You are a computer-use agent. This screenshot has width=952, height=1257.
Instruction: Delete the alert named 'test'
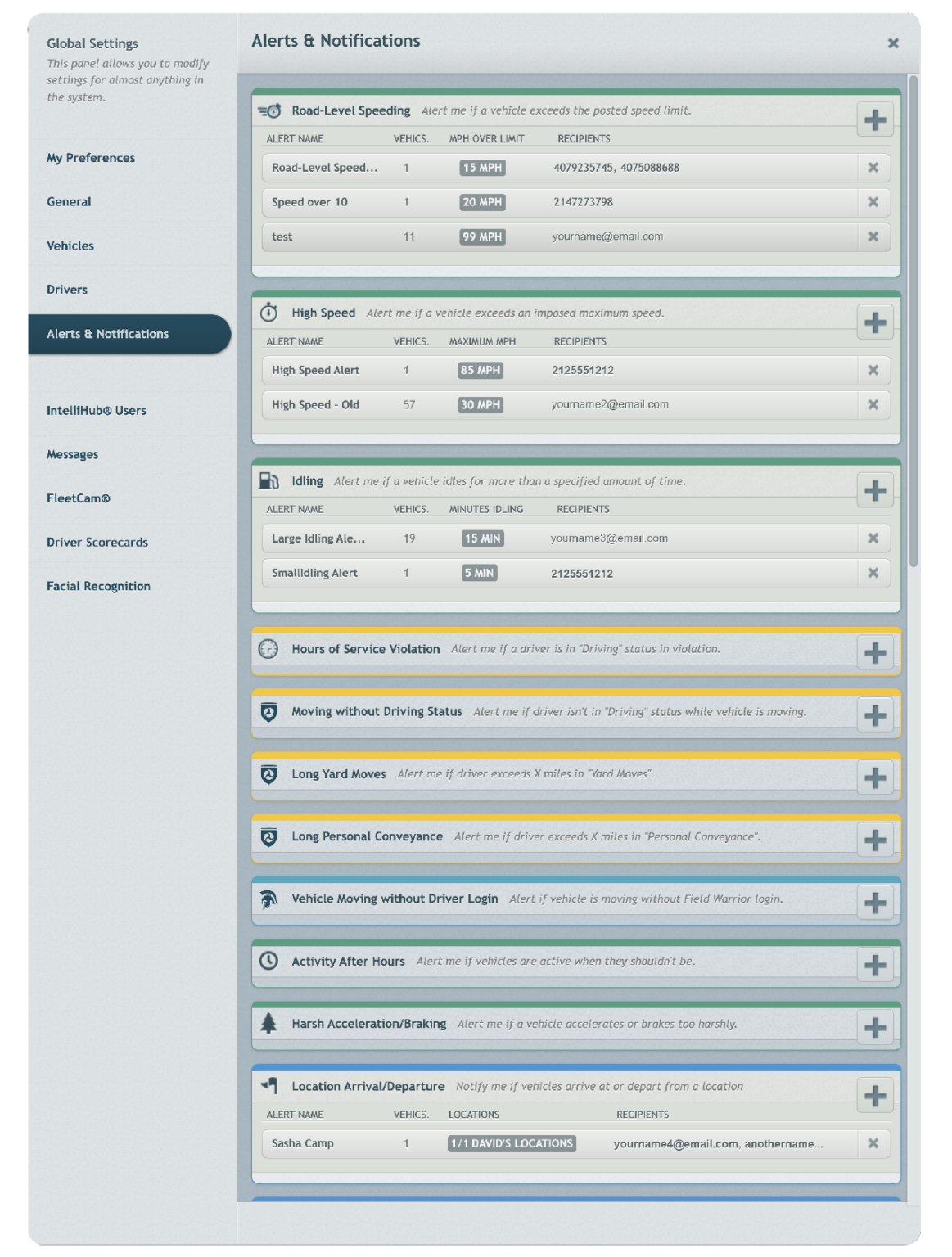(873, 237)
